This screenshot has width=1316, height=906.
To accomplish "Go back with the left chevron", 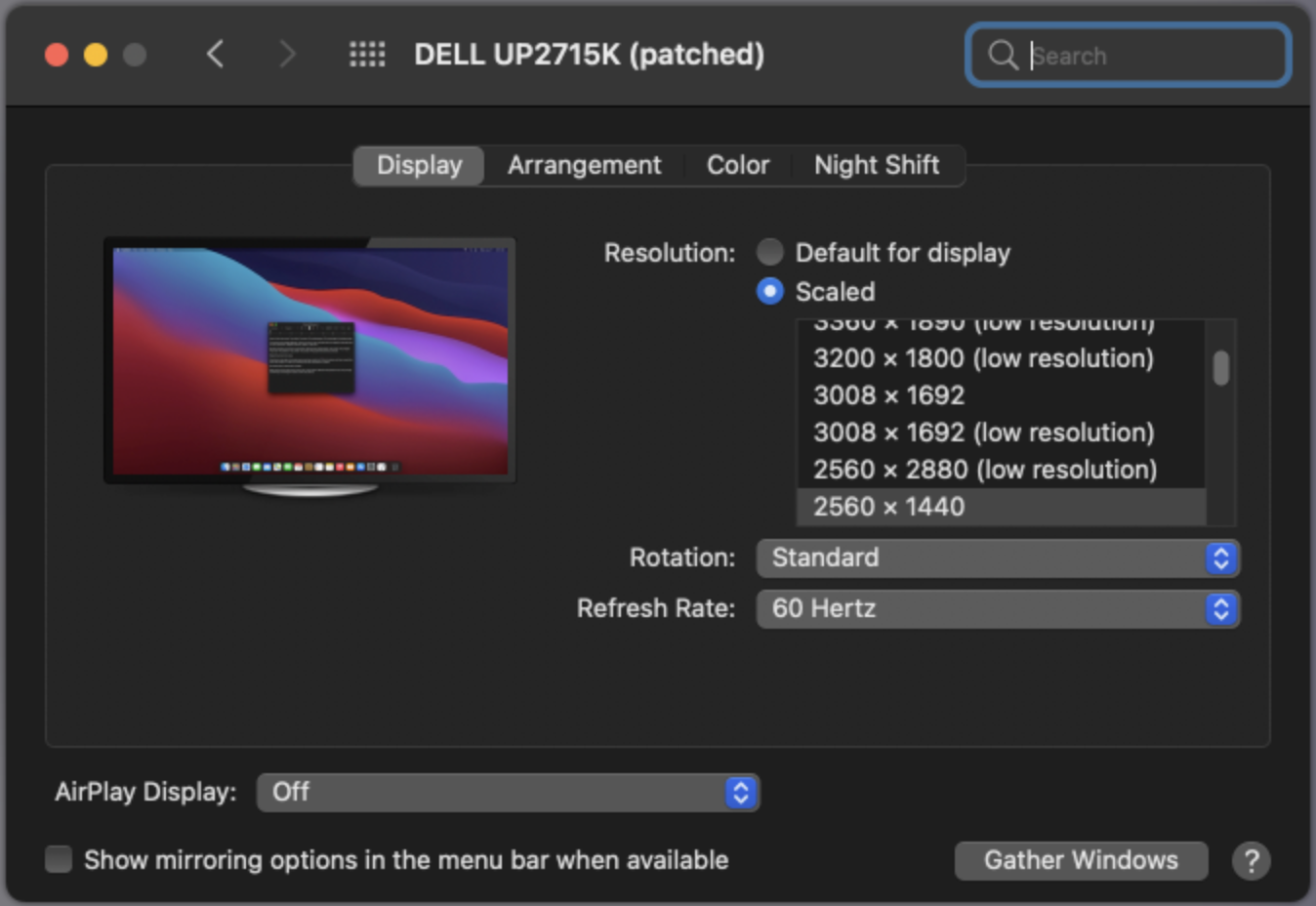I will coord(216,54).
